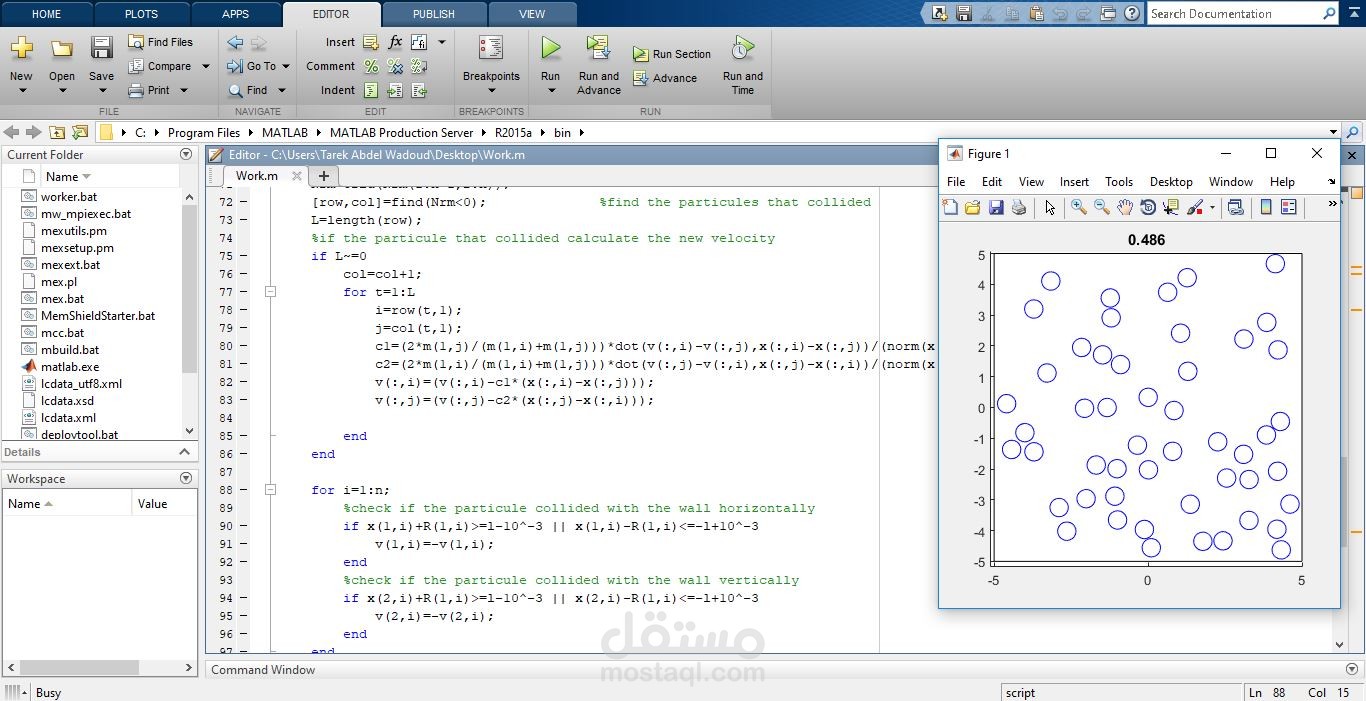Comment the selected code with %
Screen dimensions: 1366x701
point(371,66)
